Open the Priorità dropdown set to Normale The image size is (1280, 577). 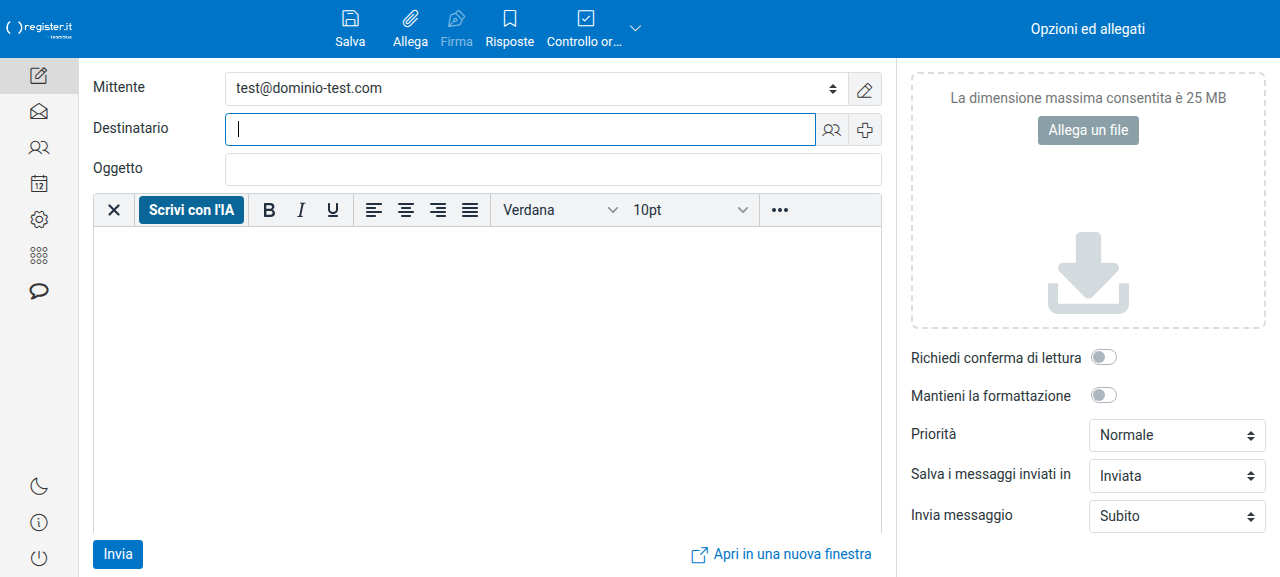tap(1177, 435)
